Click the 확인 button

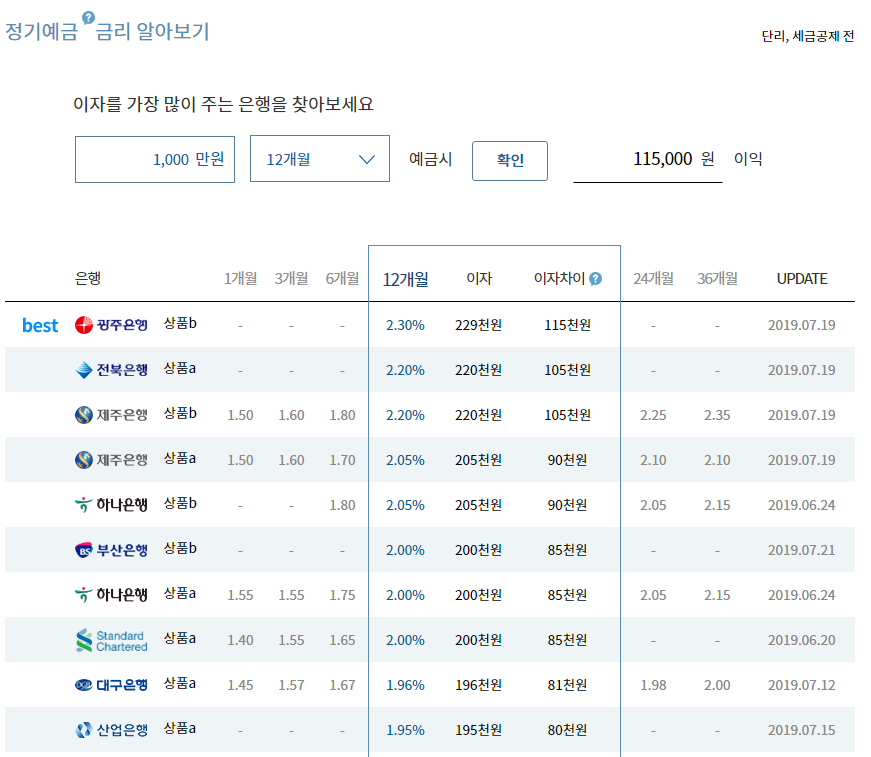pyautogui.click(x=510, y=161)
